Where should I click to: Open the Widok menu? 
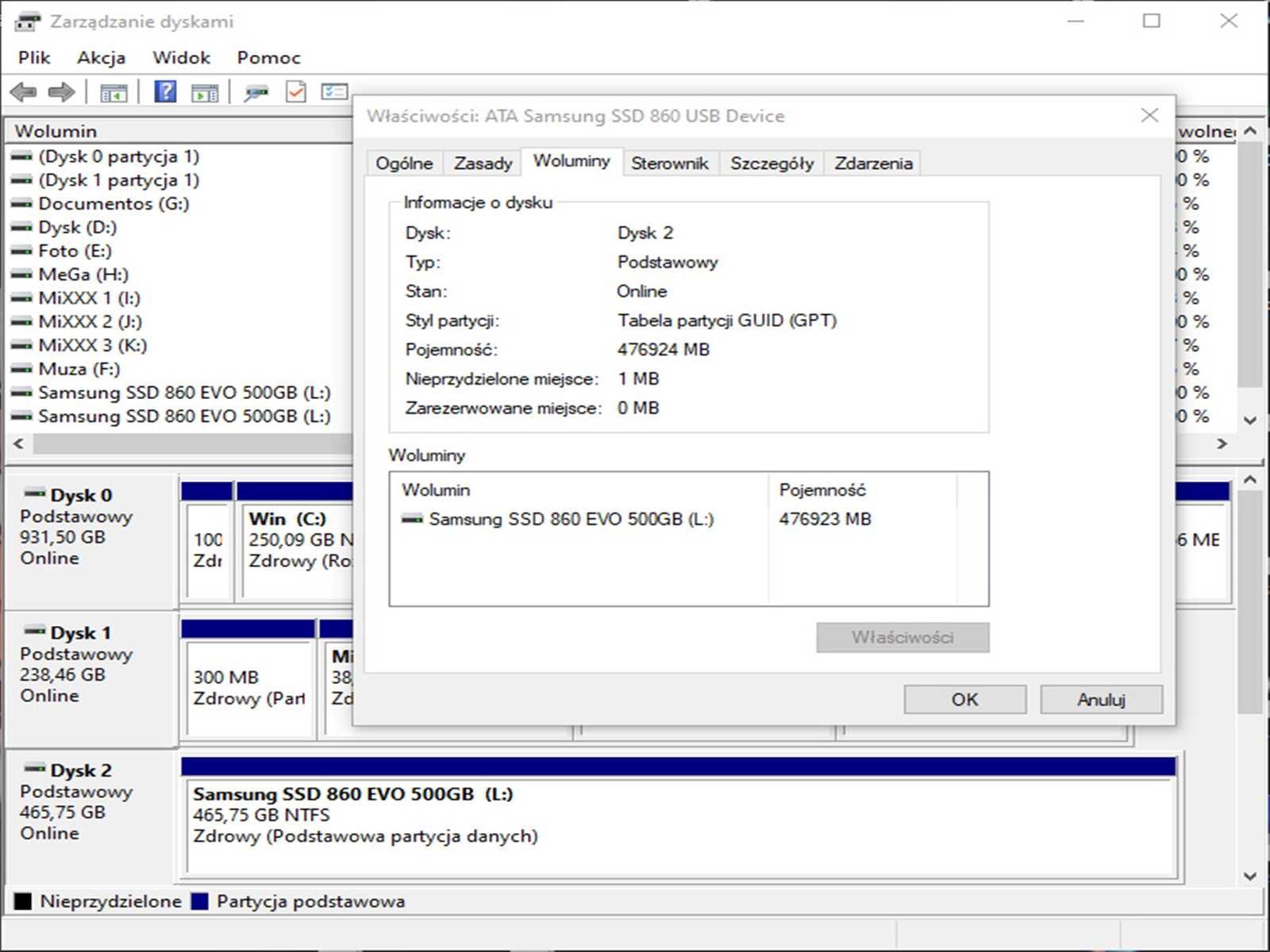[x=181, y=57]
